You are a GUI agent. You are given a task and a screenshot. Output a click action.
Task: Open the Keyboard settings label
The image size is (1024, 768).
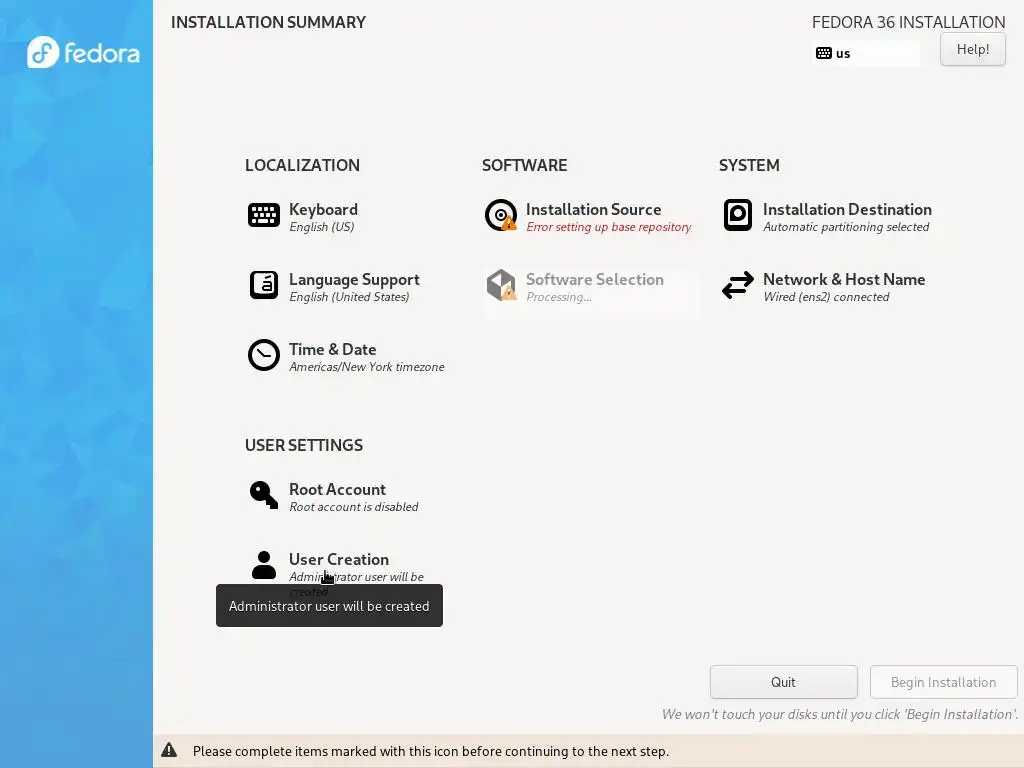323,209
